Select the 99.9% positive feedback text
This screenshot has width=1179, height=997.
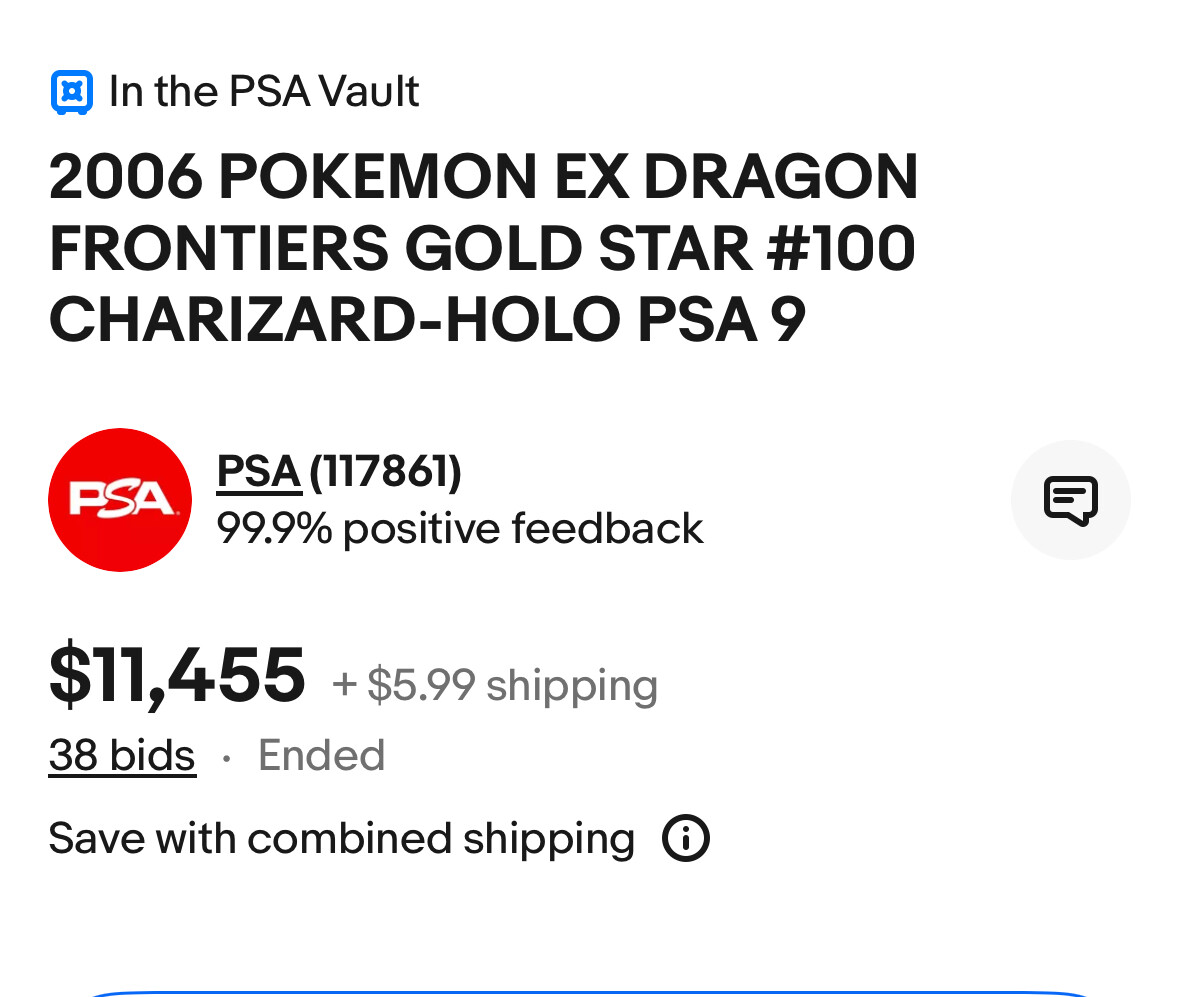[460, 528]
